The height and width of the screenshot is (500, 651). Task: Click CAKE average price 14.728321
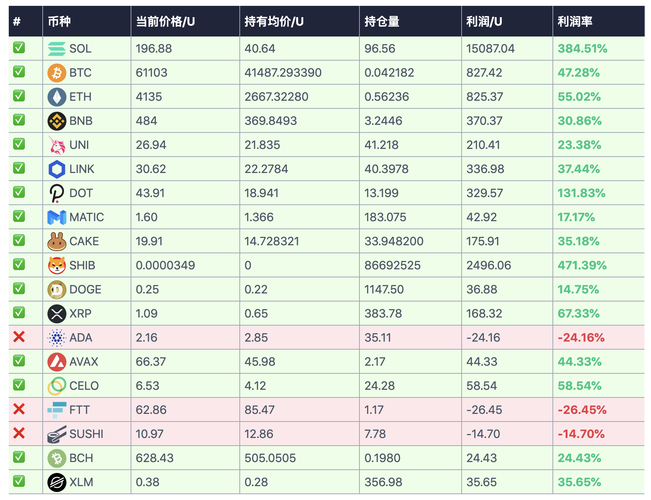(272, 241)
